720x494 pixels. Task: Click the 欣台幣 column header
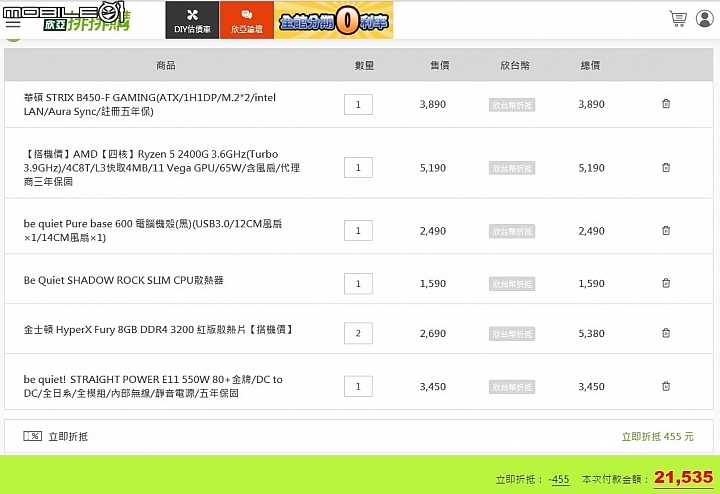[x=515, y=65]
